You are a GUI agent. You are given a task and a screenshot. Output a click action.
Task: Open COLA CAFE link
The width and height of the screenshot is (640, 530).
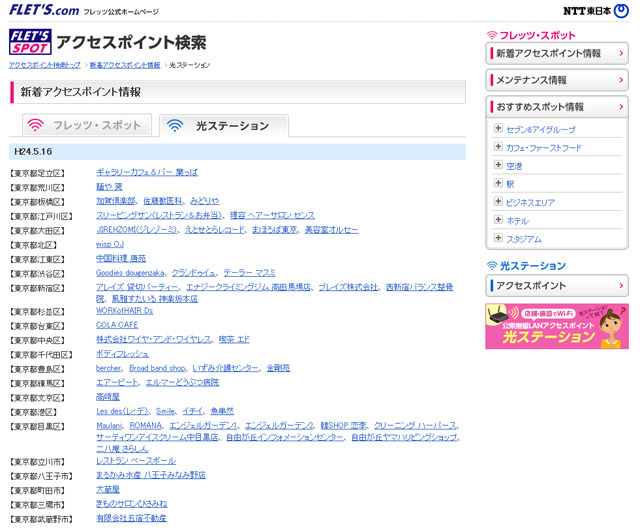[117, 325]
